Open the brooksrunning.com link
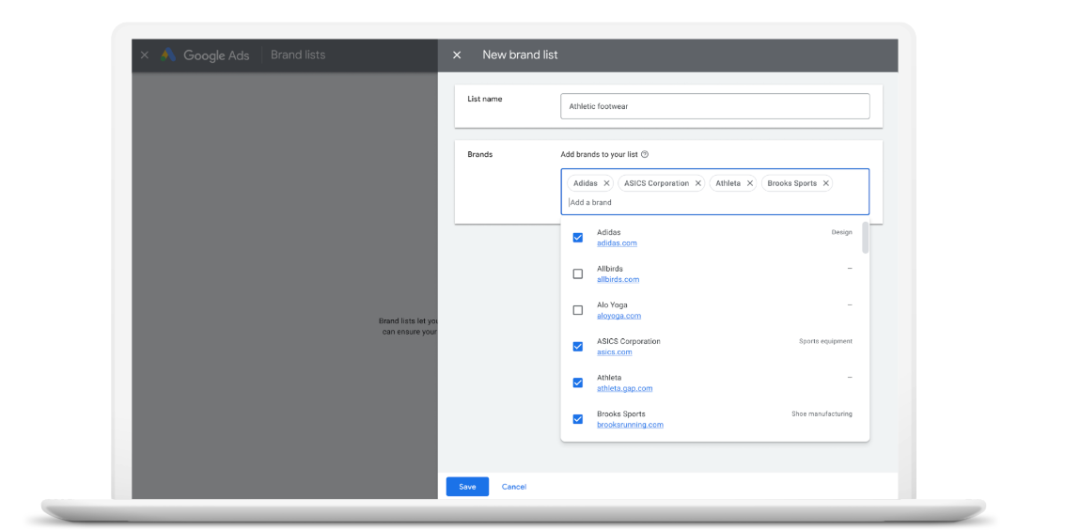The width and height of the screenshot is (1080, 530). [x=630, y=425]
